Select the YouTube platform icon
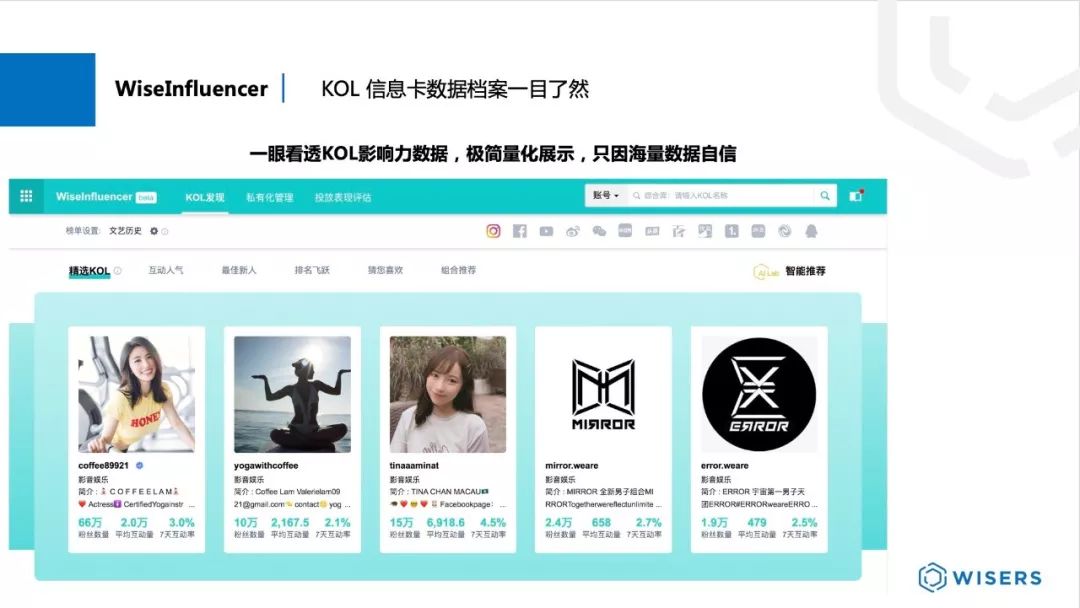Viewport: 1080px width, 608px height. point(546,231)
